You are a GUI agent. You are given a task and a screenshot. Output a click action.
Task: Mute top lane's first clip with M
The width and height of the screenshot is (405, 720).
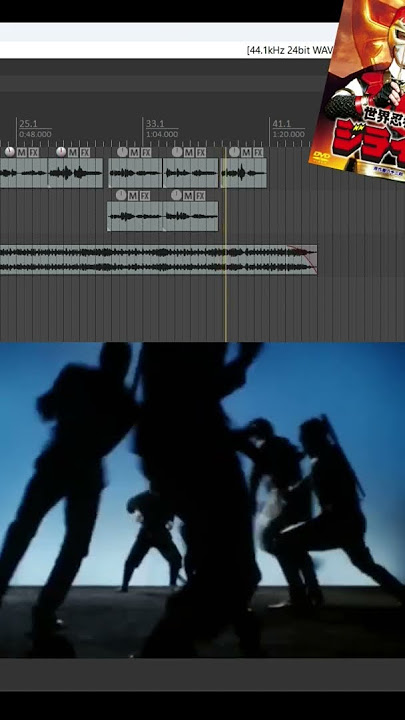click(x=22, y=152)
